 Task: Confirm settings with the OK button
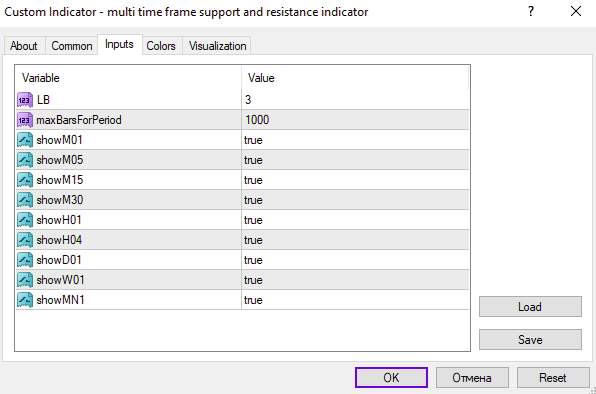click(x=391, y=378)
